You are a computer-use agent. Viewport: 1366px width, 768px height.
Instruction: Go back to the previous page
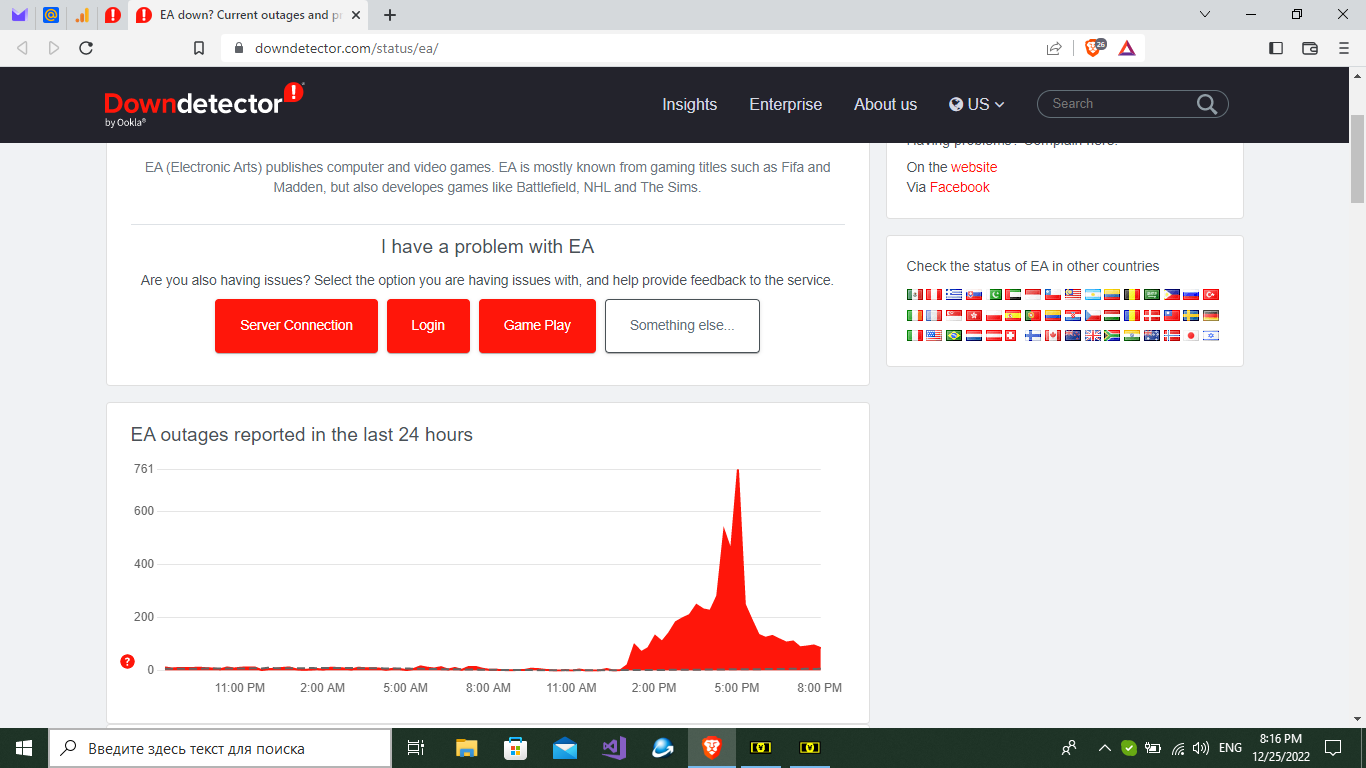click(22, 48)
